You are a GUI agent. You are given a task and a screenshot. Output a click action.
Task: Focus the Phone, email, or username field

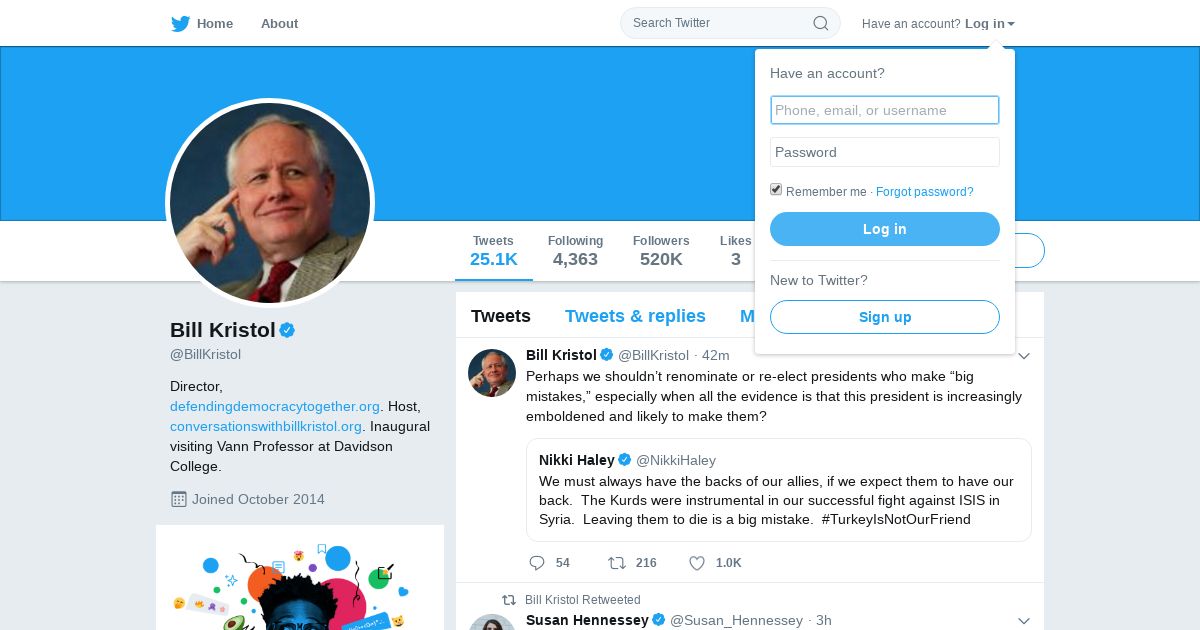click(885, 110)
